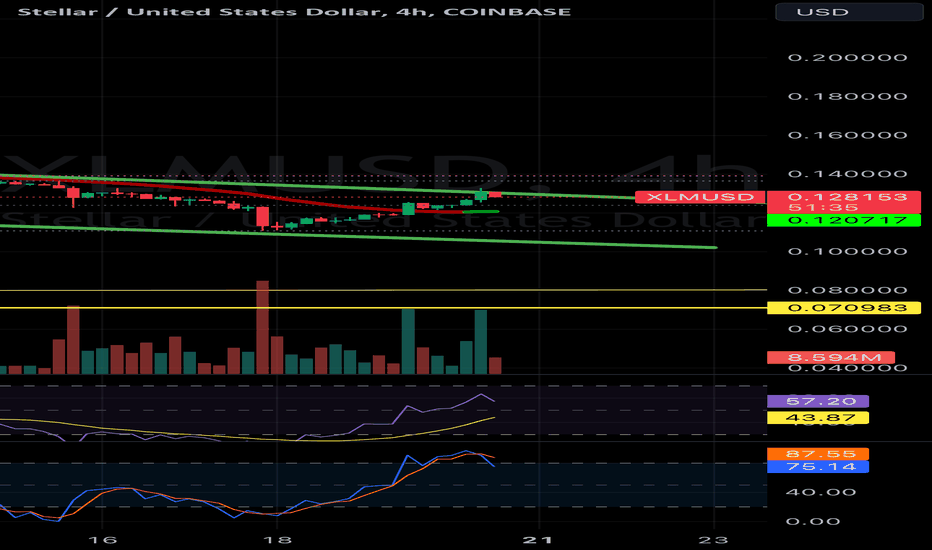Image resolution: width=932 pixels, height=550 pixels.
Task: Click date label 23 on time axis
Action: point(713,540)
